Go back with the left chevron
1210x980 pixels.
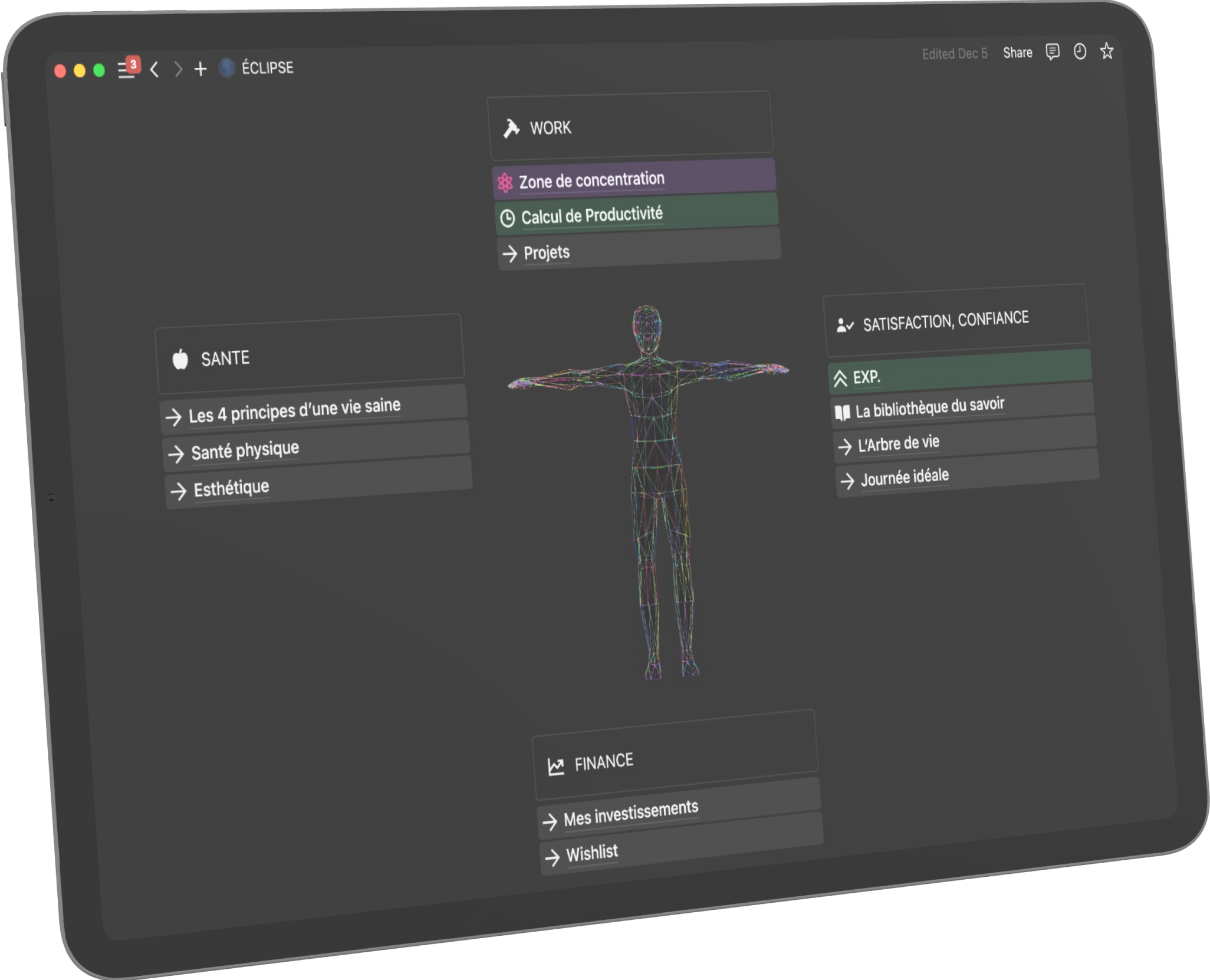tap(154, 70)
